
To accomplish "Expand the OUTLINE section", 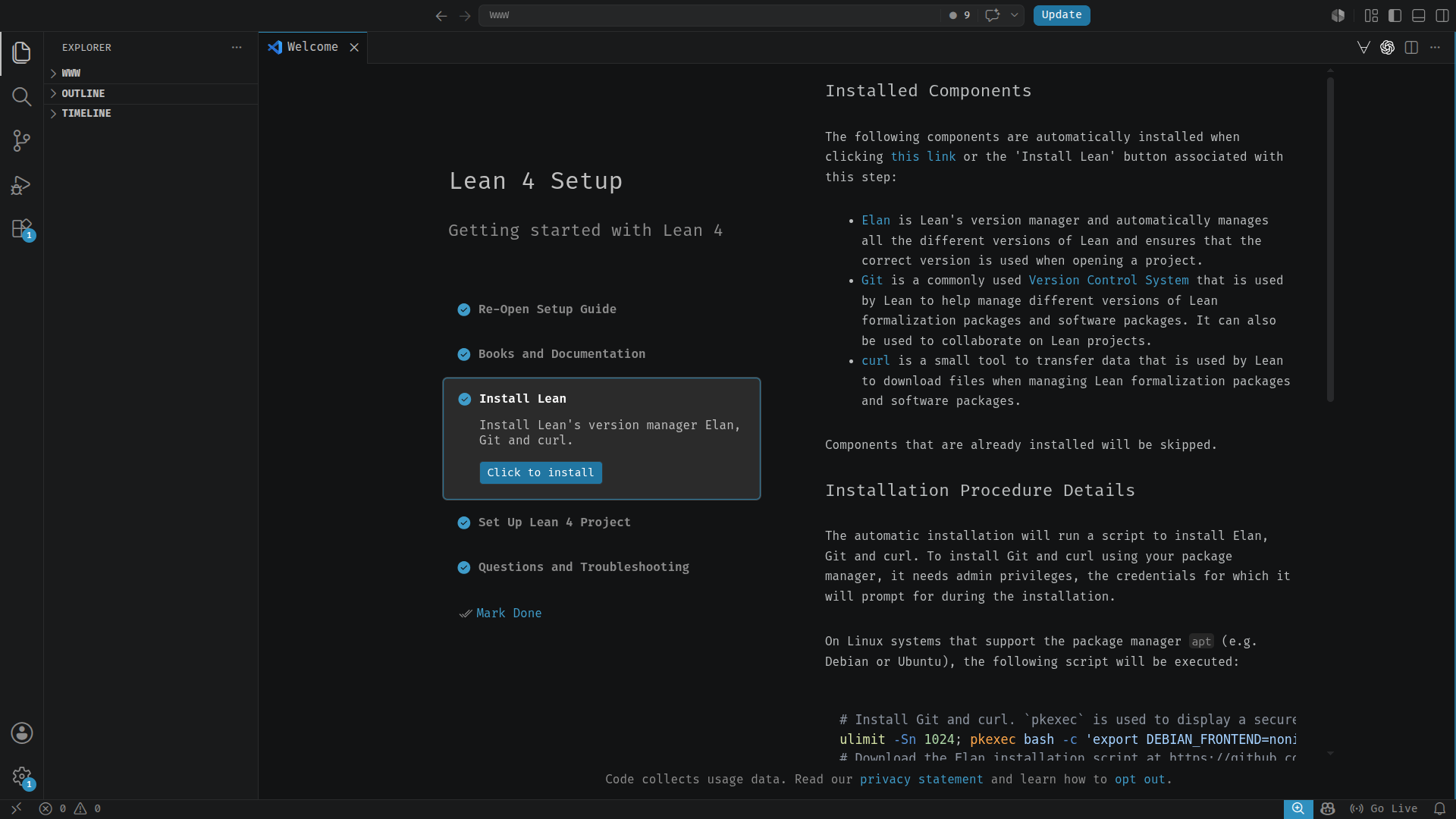I will [x=152, y=93].
